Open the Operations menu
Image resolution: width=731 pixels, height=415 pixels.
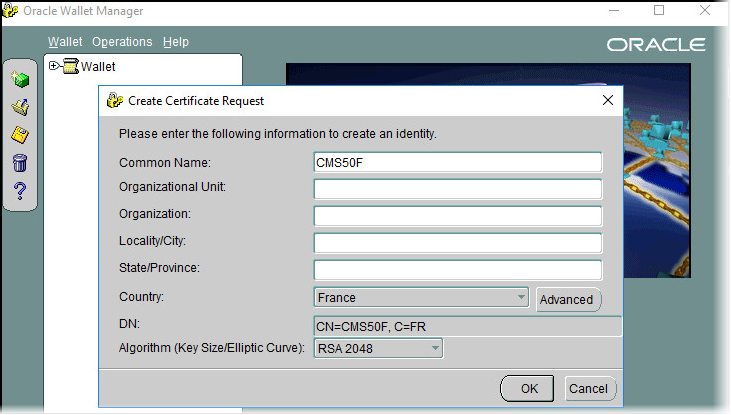pos(122,42)
